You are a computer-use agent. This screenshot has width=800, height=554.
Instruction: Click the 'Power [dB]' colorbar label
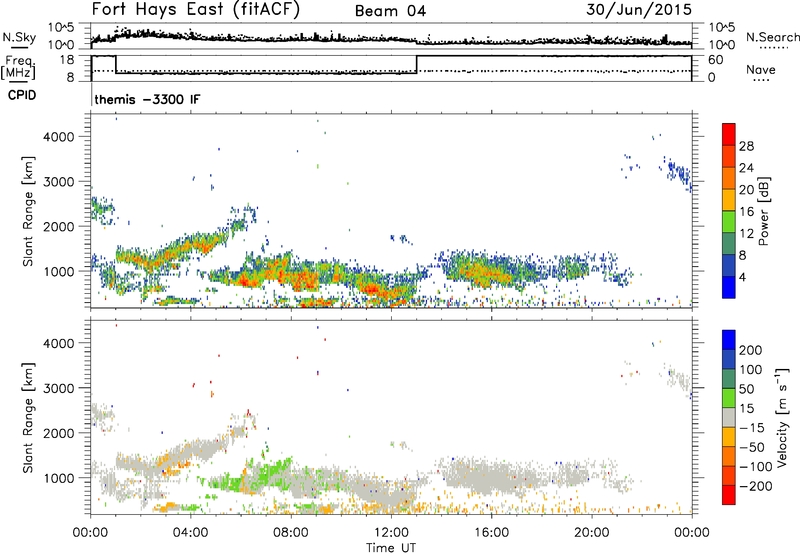pos(763,211)
